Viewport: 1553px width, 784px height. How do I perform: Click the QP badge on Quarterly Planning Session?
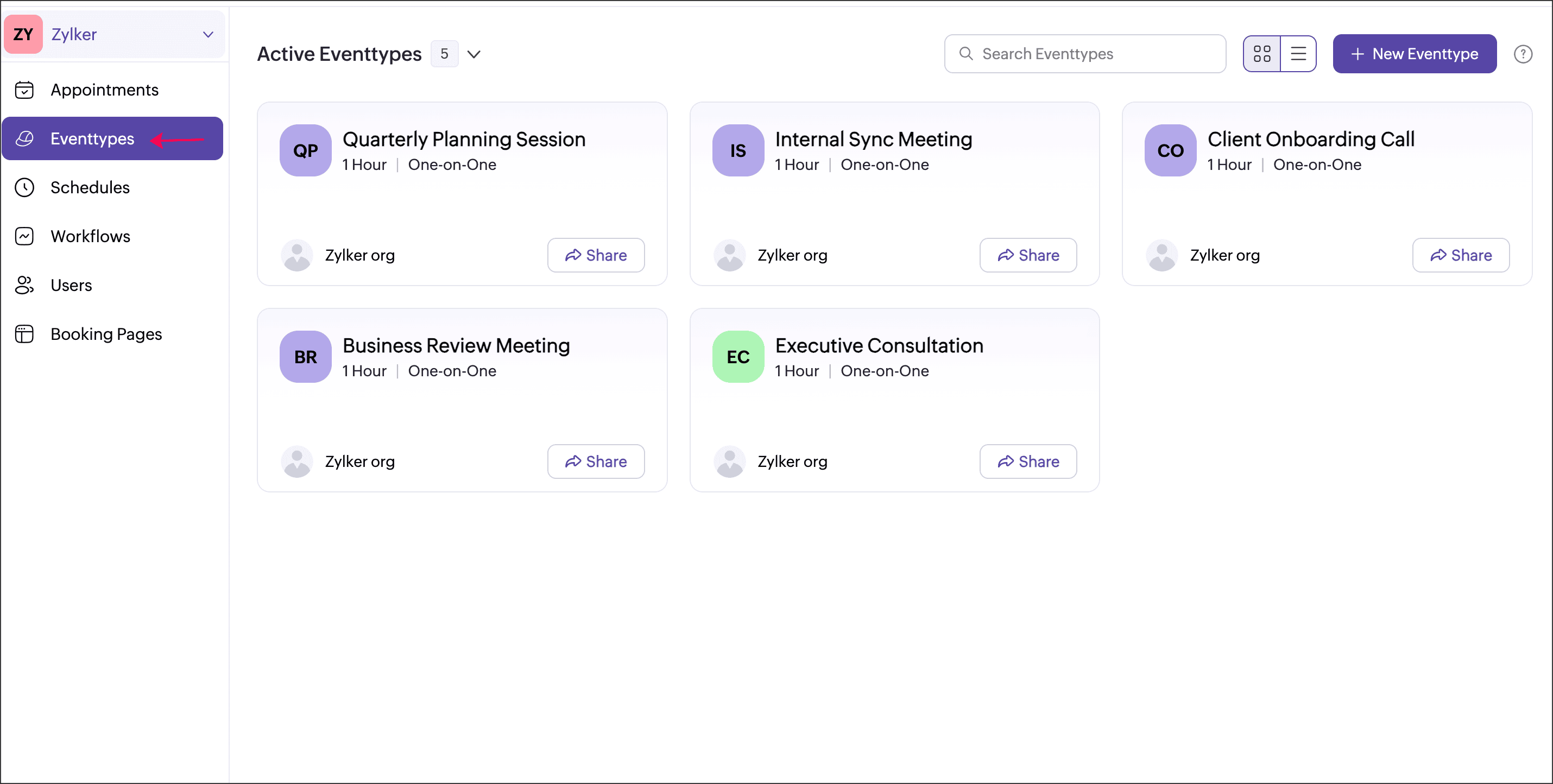pos(305,150)
